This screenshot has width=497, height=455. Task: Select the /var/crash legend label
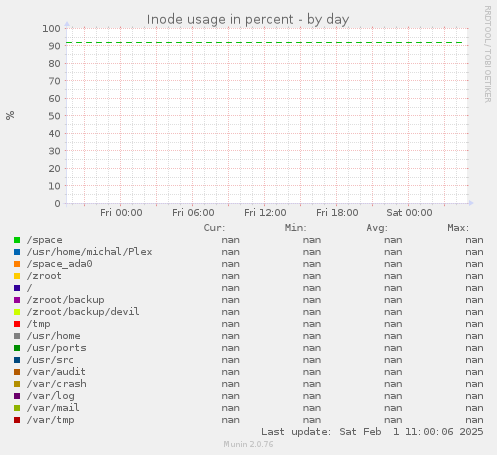[x=56, y=384]
